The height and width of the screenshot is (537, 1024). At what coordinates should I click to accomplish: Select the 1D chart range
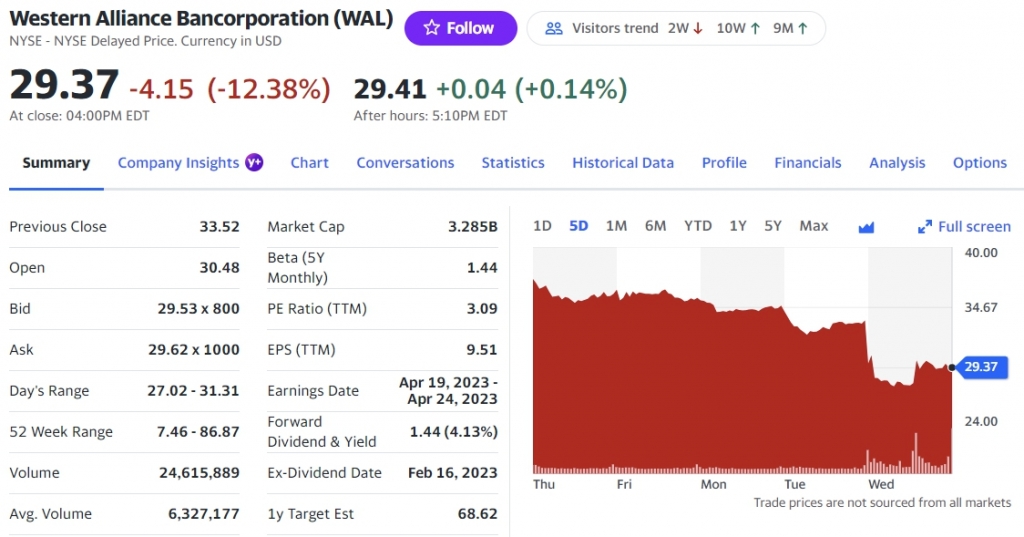tap(542, 226)
